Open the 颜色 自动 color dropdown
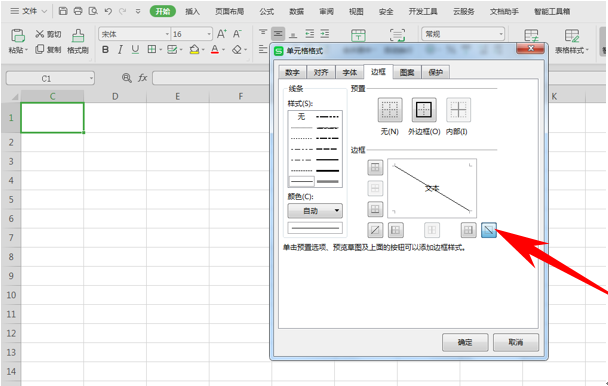This screenshot has height=386, width=608. click(315, 211)
